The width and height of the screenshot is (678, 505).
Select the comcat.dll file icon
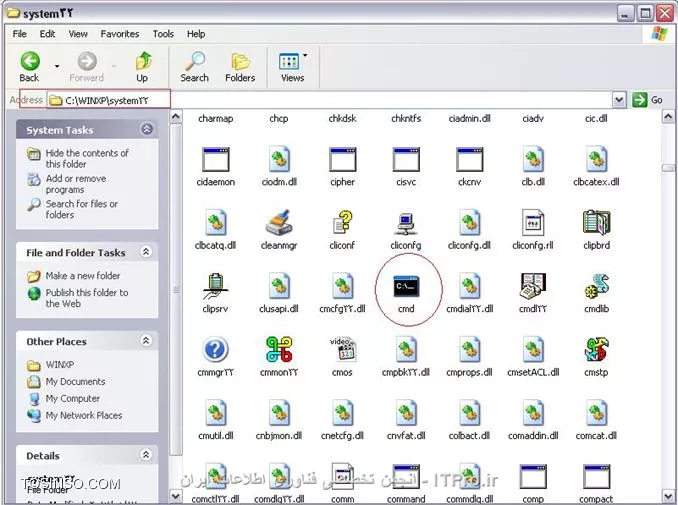[x=597, y=413]
